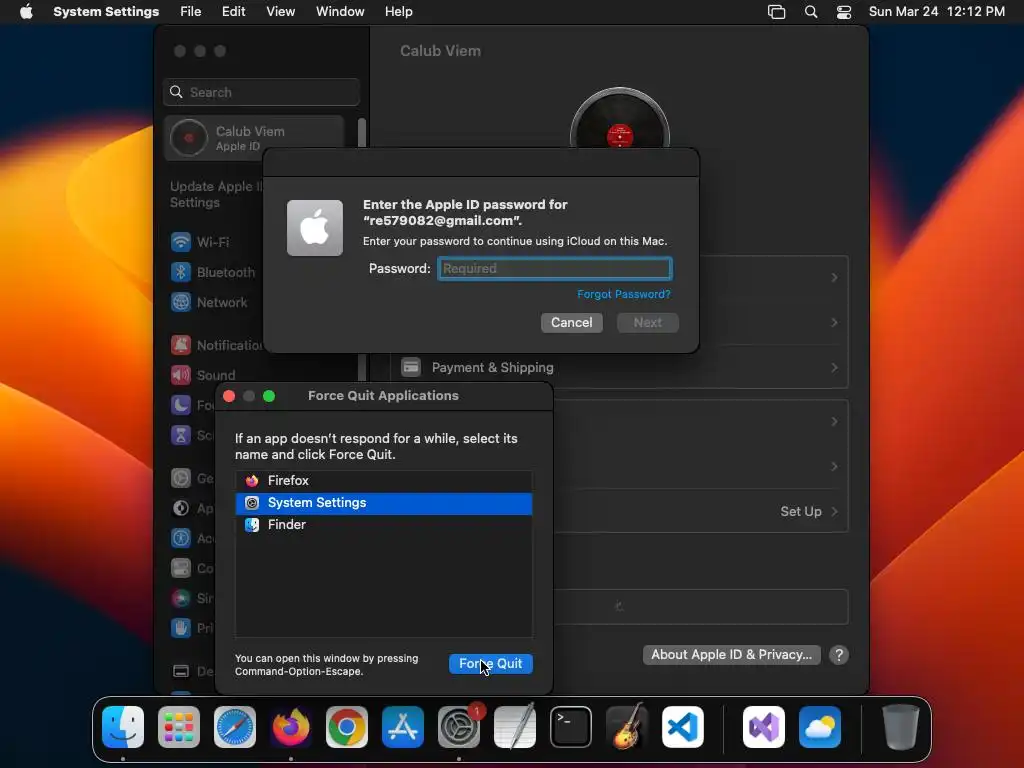Open Finder from the Dock
The width and height of the screenshot is (1024, 768).
point(123,727)
